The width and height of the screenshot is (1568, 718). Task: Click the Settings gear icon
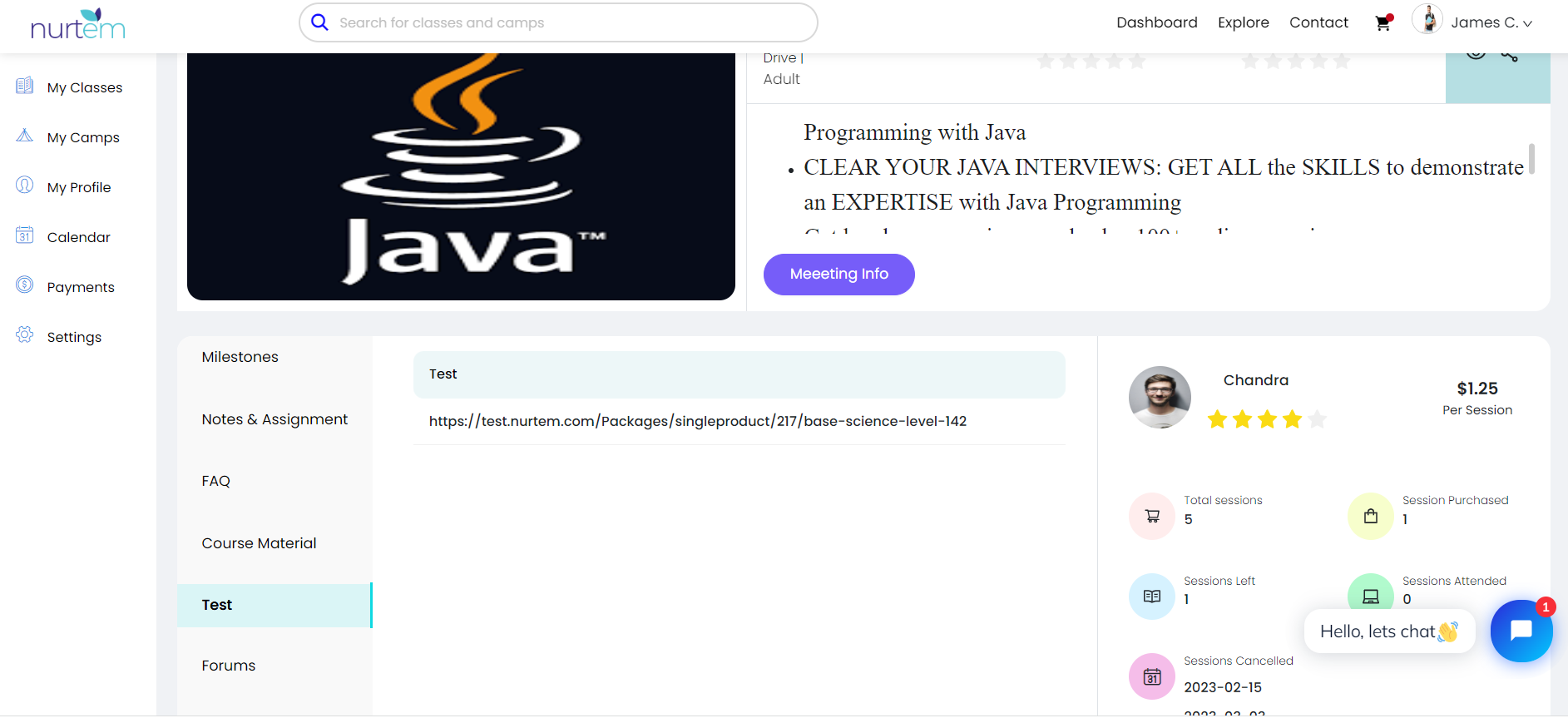(25, 335)
